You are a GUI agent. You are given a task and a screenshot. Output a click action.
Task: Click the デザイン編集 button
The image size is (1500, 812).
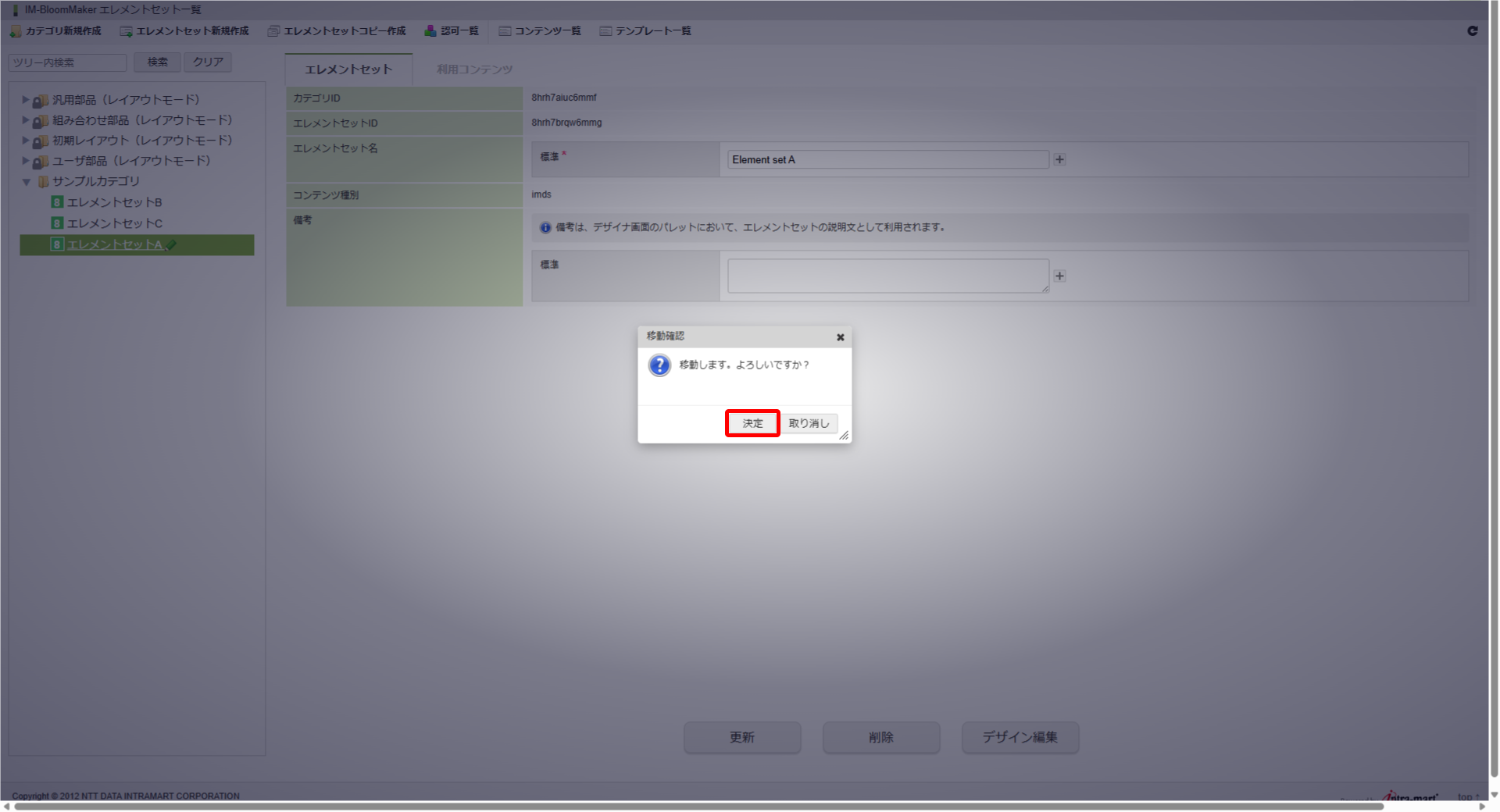pos(1020,737)
